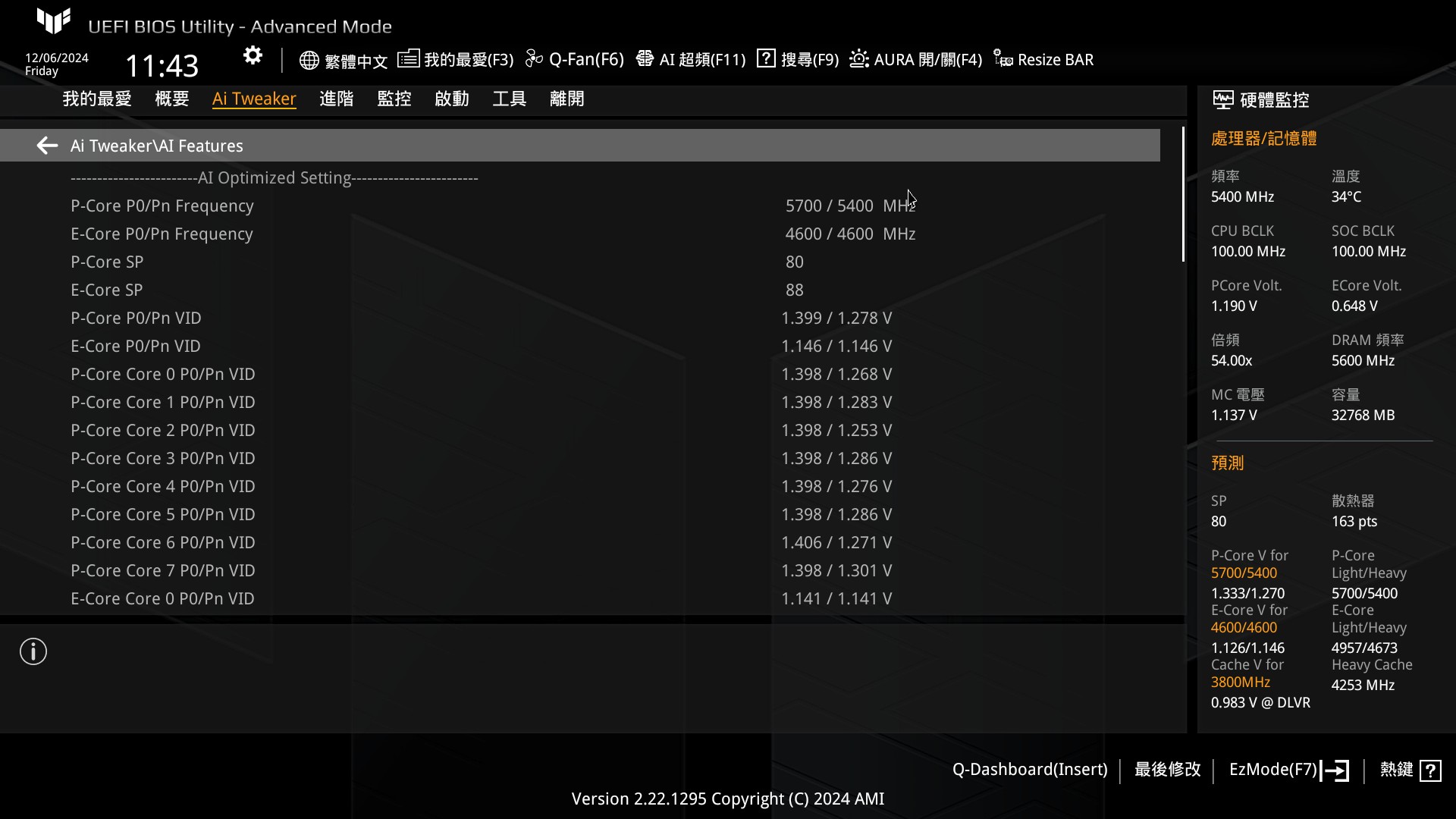The height and width of the screenshot is (819, 1456).
Task: Click the 5700 / 5400 MHz value
Action: pos(850,206)
